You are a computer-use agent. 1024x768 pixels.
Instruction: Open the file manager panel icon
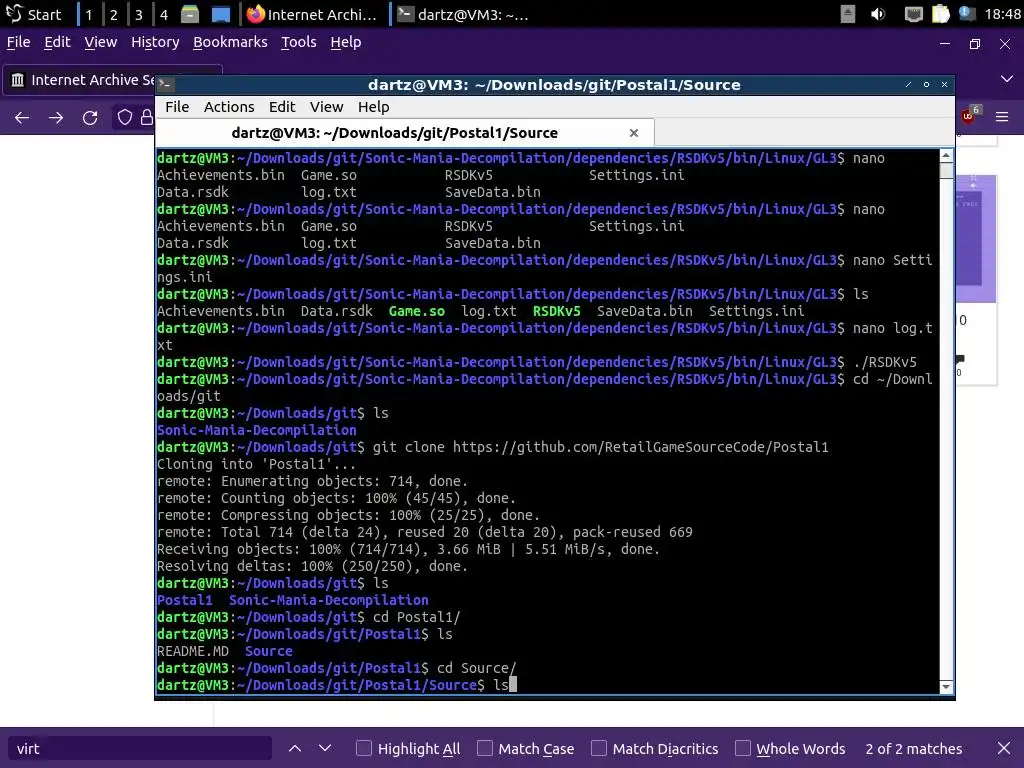click(190, 14)
